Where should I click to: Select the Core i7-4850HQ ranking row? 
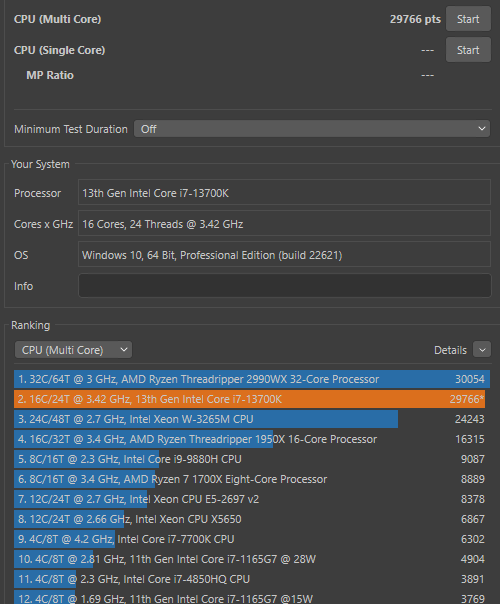point(252,579)
